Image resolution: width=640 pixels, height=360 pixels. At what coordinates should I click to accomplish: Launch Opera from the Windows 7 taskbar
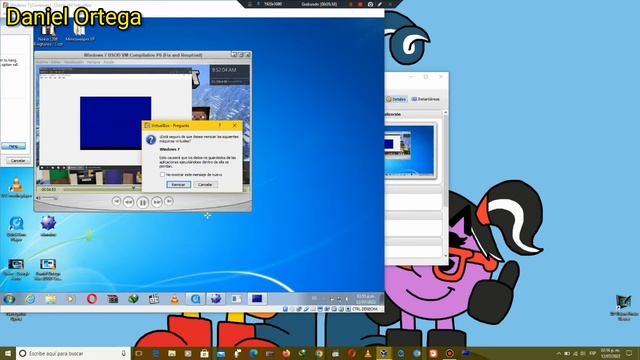tap(92, 299)
